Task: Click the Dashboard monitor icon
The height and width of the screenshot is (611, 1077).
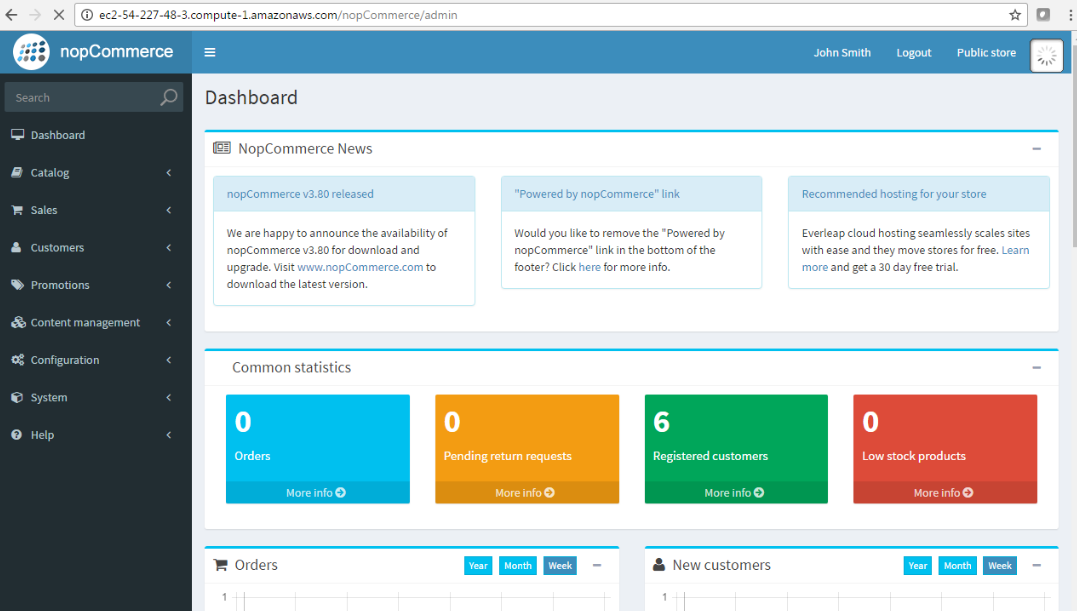Action: (x=17, y=135)
